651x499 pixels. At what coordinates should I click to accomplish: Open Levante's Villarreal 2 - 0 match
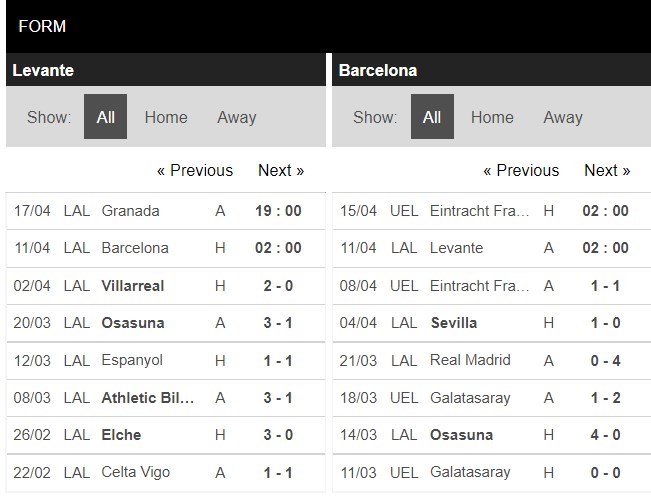click(x=166, y=286)
